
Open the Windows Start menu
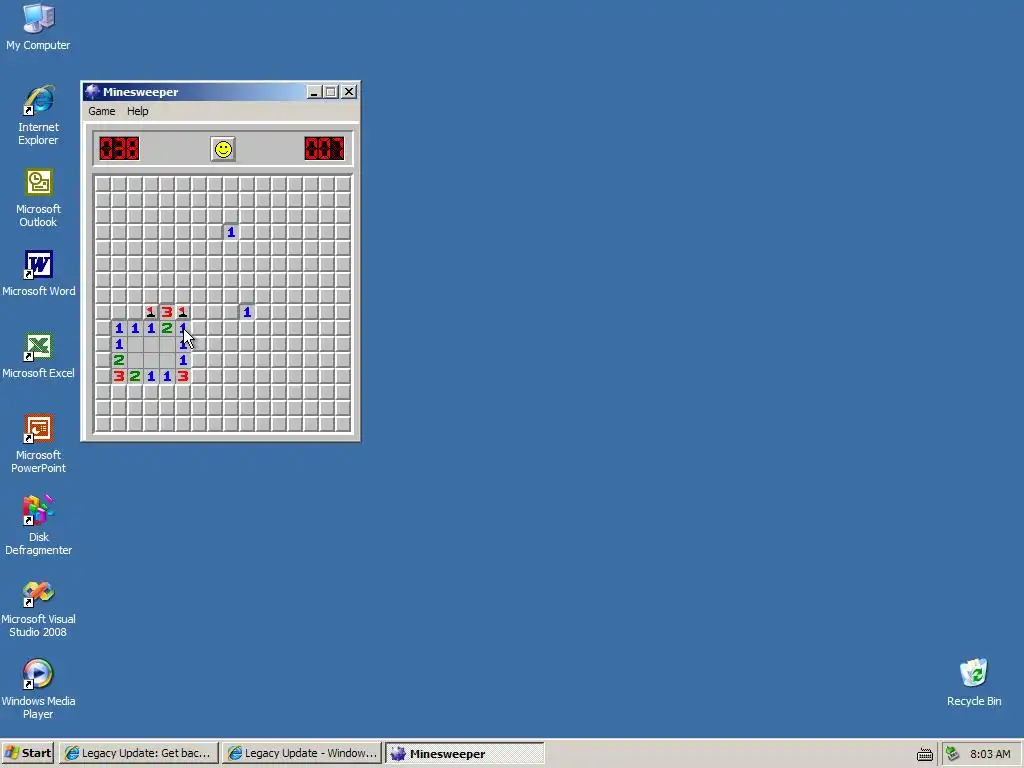27,753
